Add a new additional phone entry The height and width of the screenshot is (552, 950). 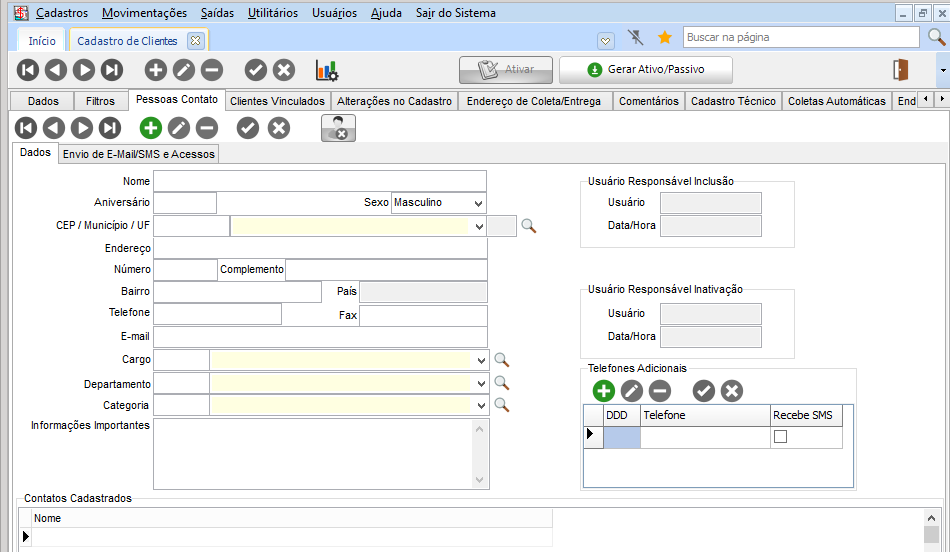(x=603, y=391)
